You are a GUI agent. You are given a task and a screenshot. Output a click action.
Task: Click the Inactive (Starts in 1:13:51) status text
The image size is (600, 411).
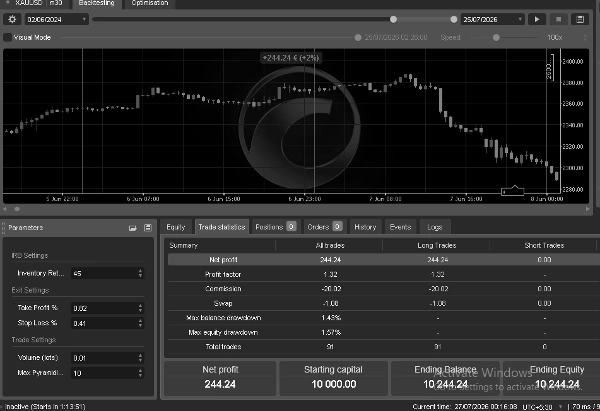pos(45,406)
